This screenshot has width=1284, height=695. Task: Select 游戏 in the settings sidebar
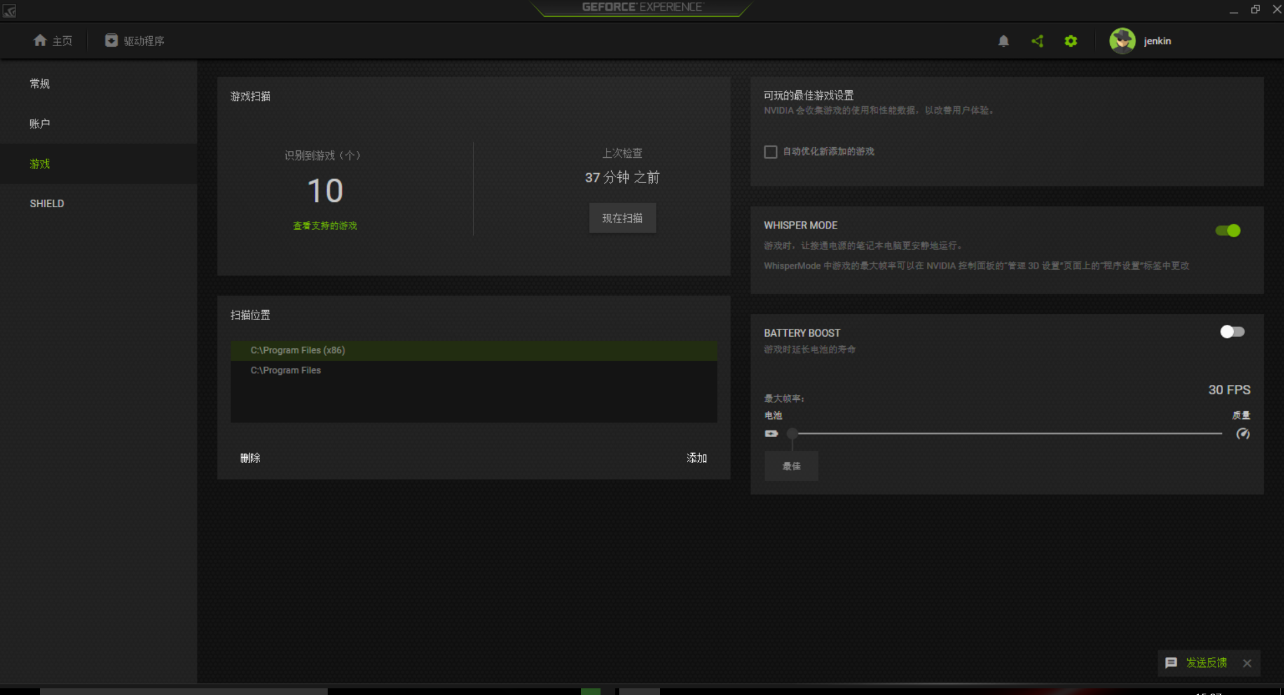pos(98,164)
